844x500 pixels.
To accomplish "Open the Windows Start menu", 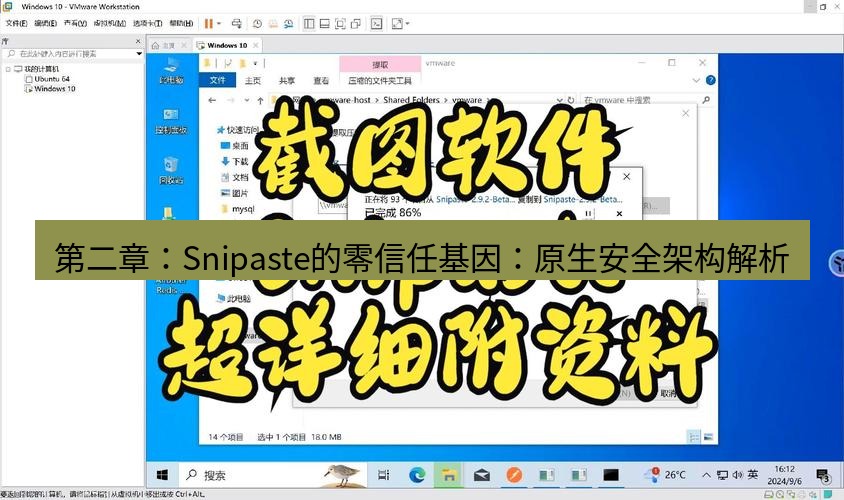I will tap(162, 475).
